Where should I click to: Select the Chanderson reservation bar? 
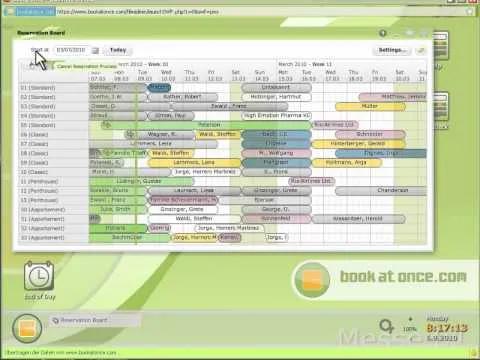(x=381, y=191)
